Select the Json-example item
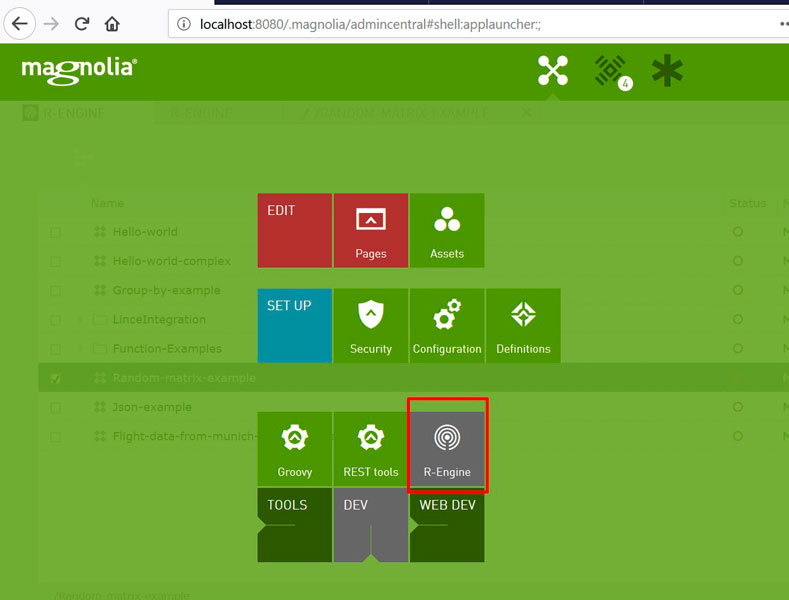789x600 pixels. [152, 407]
